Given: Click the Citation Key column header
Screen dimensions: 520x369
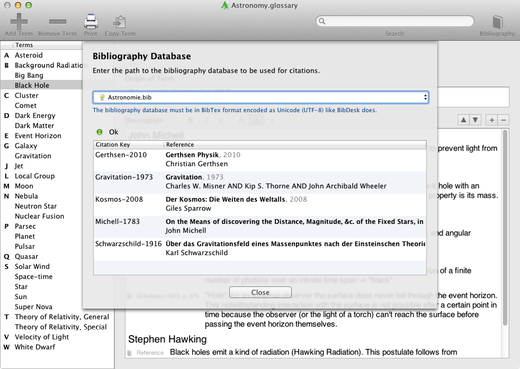Looking at the screenshot, I should click(x=129, y=145).
